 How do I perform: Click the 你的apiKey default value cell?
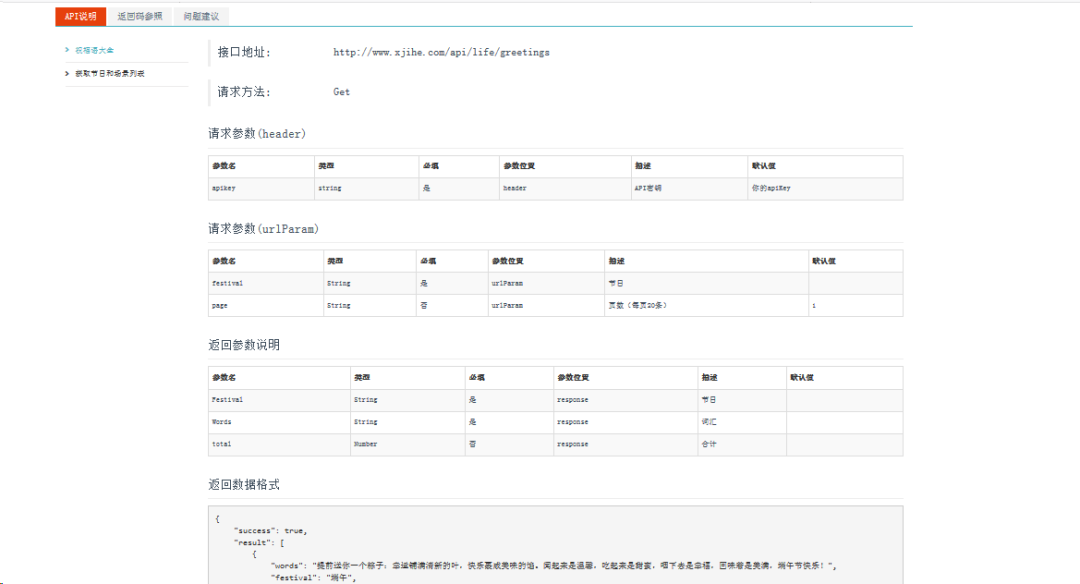coord(825,189)
